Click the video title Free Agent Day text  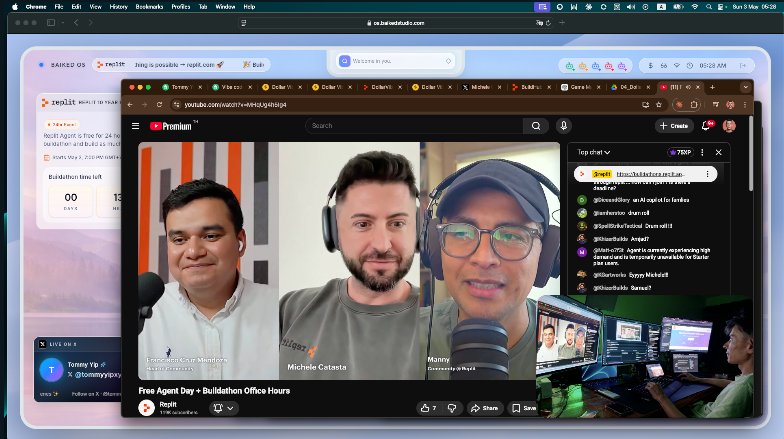click(x=214, y=390)
